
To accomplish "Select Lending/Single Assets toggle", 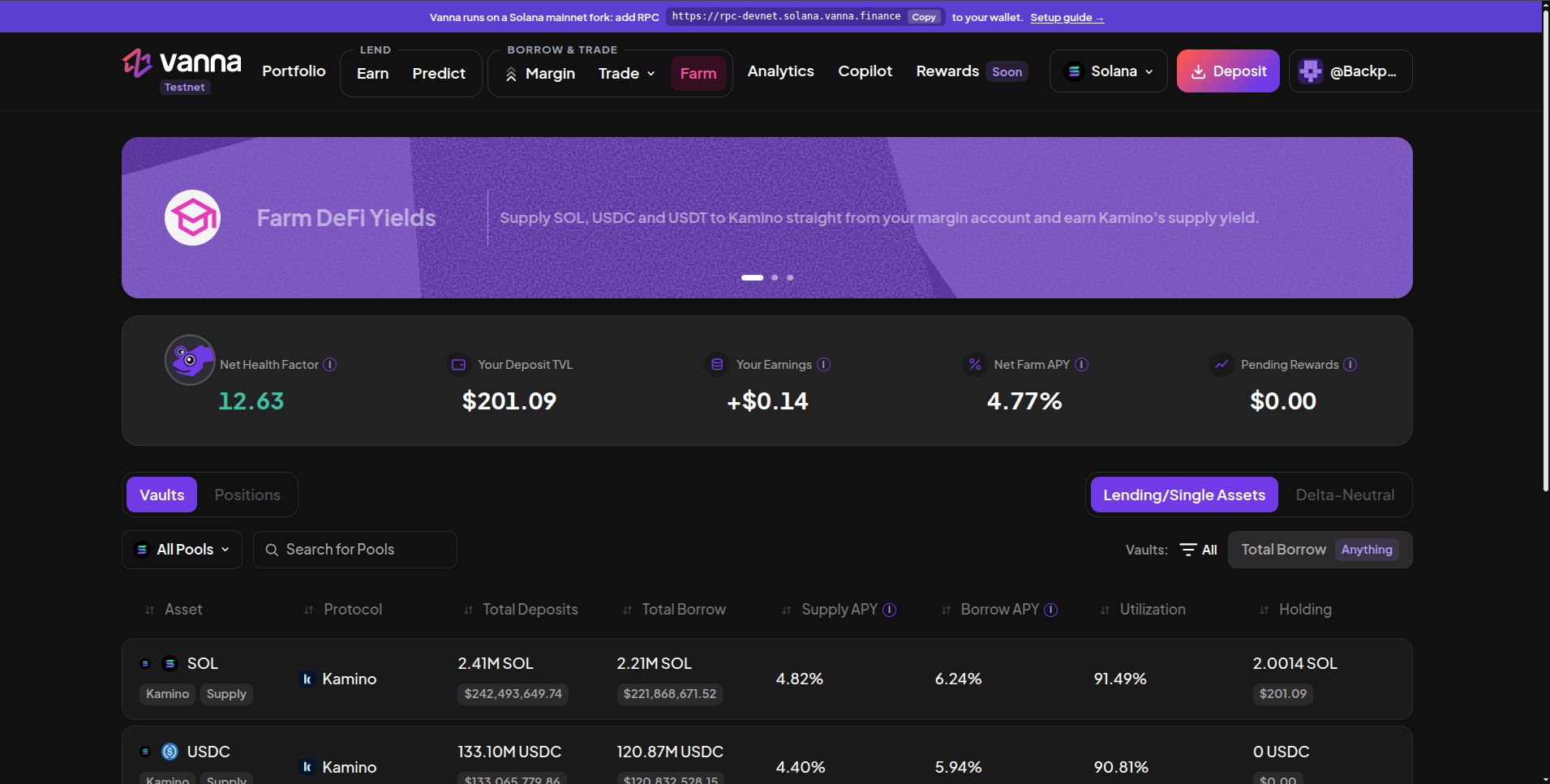I will (1184, 495).
